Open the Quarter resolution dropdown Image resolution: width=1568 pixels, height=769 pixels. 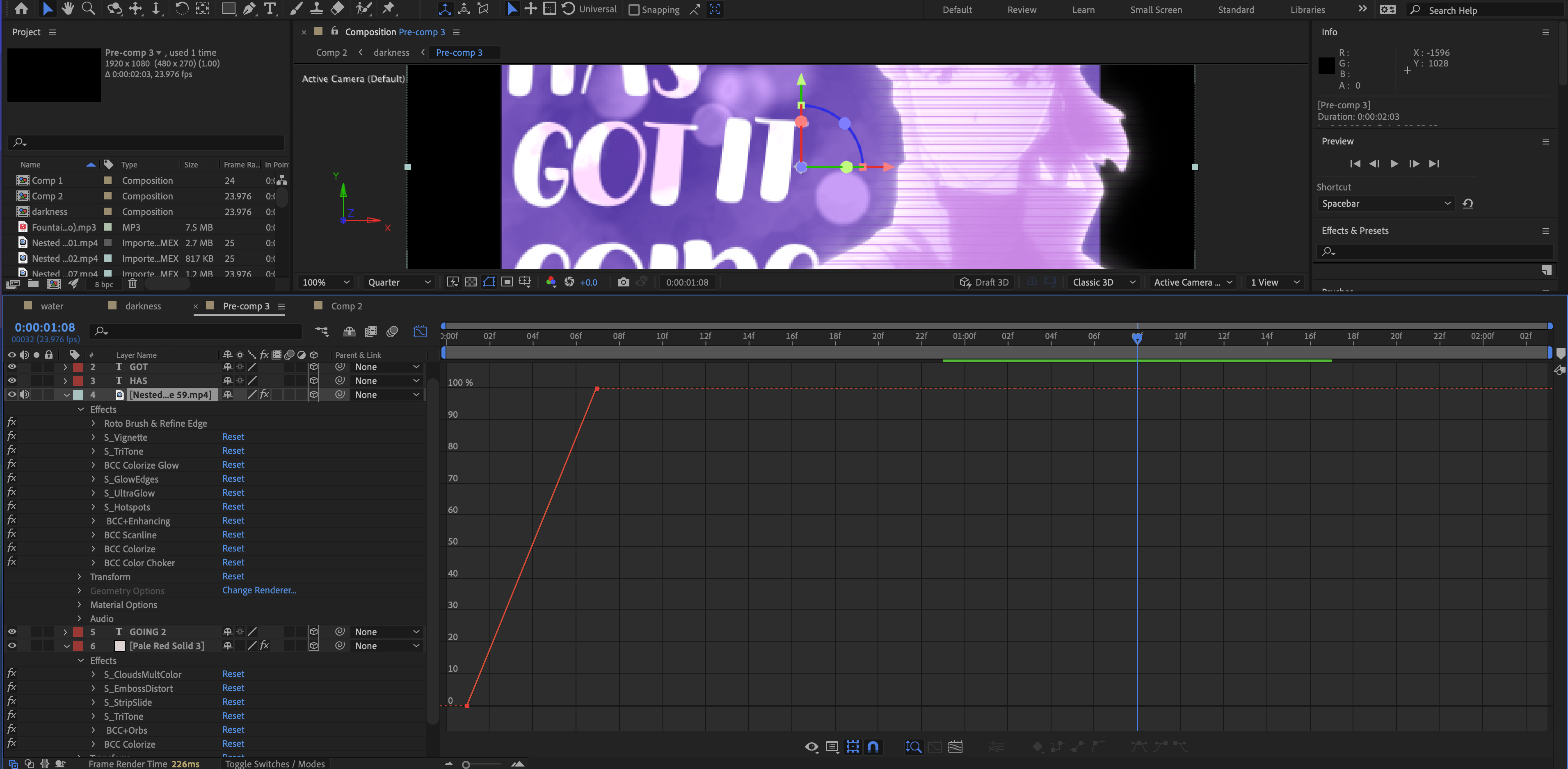pos(399,282)
